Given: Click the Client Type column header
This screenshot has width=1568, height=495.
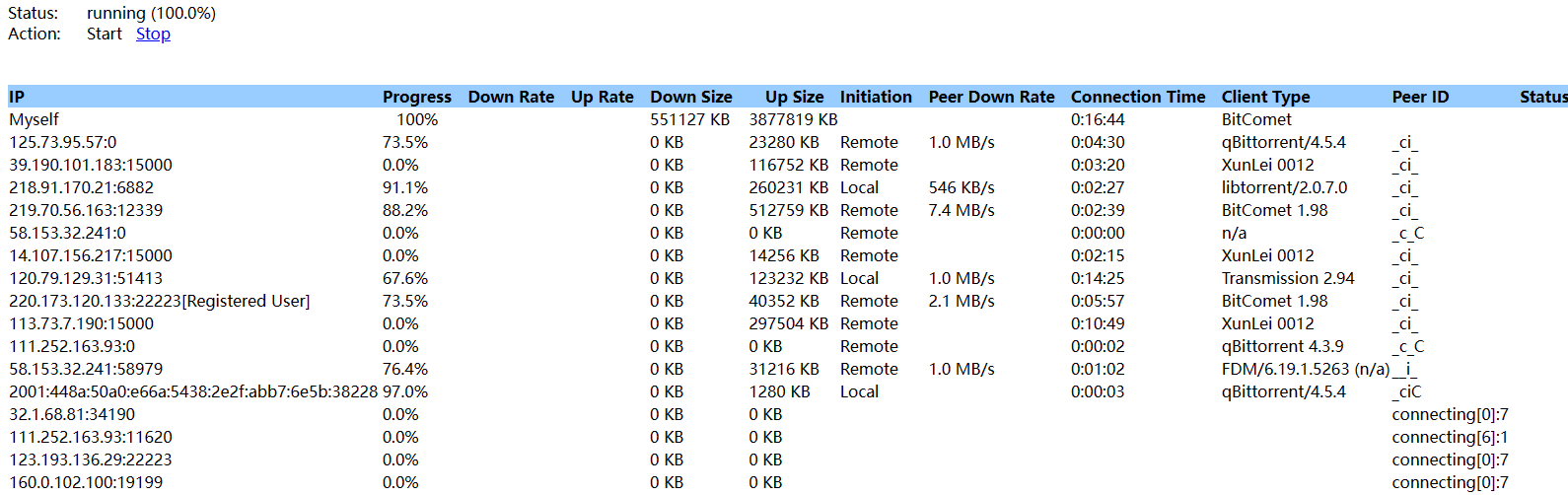Looking at the screenshot, I should (1265, 97).
